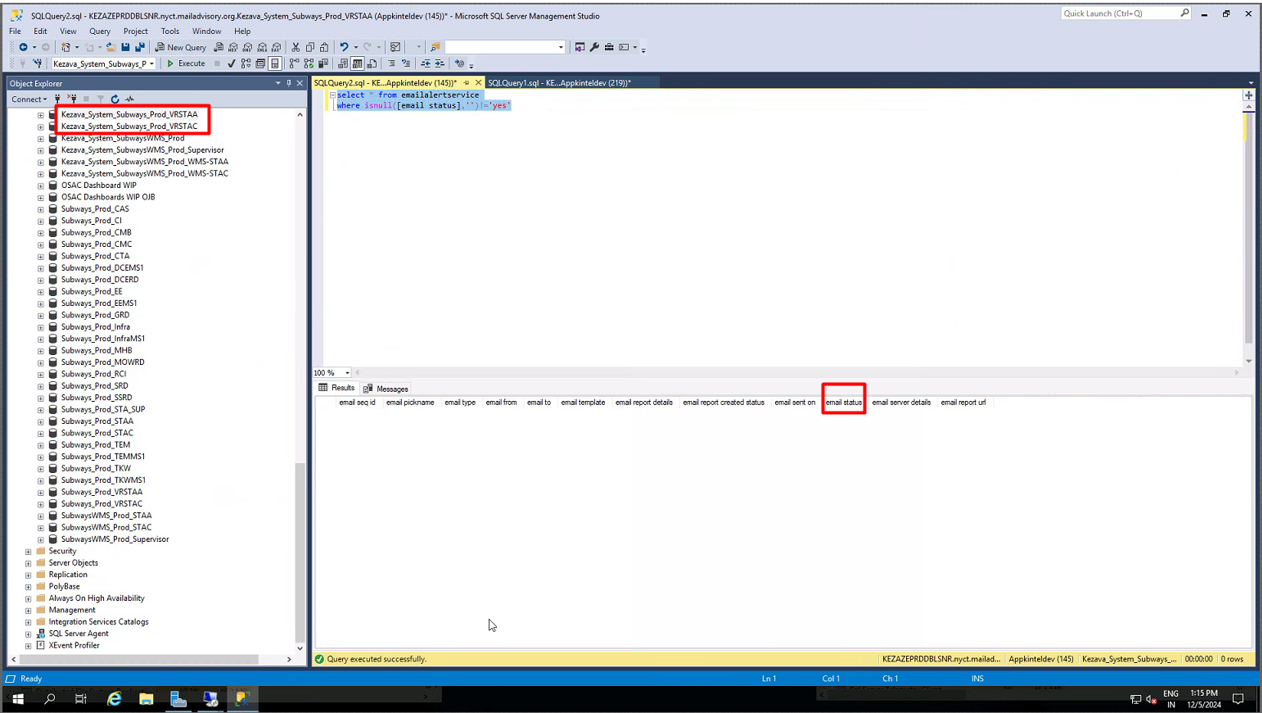This screenshot has width=1262, height=713.
Task: Open File Explorer from the taskbar
Action: [x=146, y=699]
